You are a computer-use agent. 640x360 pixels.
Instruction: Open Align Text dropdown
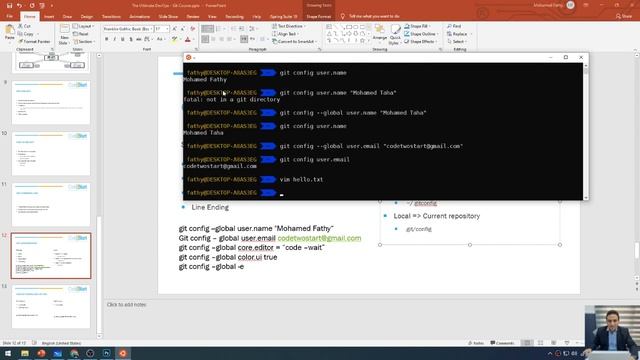tap(285, 34)
